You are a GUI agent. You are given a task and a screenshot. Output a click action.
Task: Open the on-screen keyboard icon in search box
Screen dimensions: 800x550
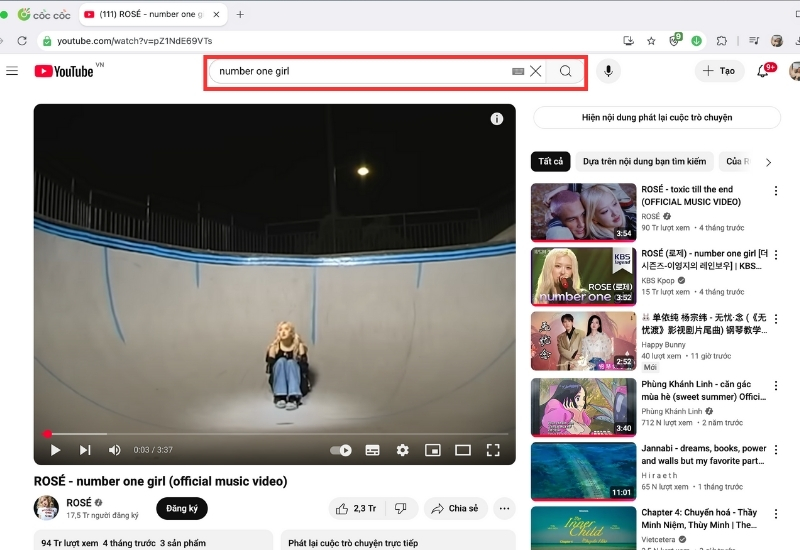coord(517,71)
